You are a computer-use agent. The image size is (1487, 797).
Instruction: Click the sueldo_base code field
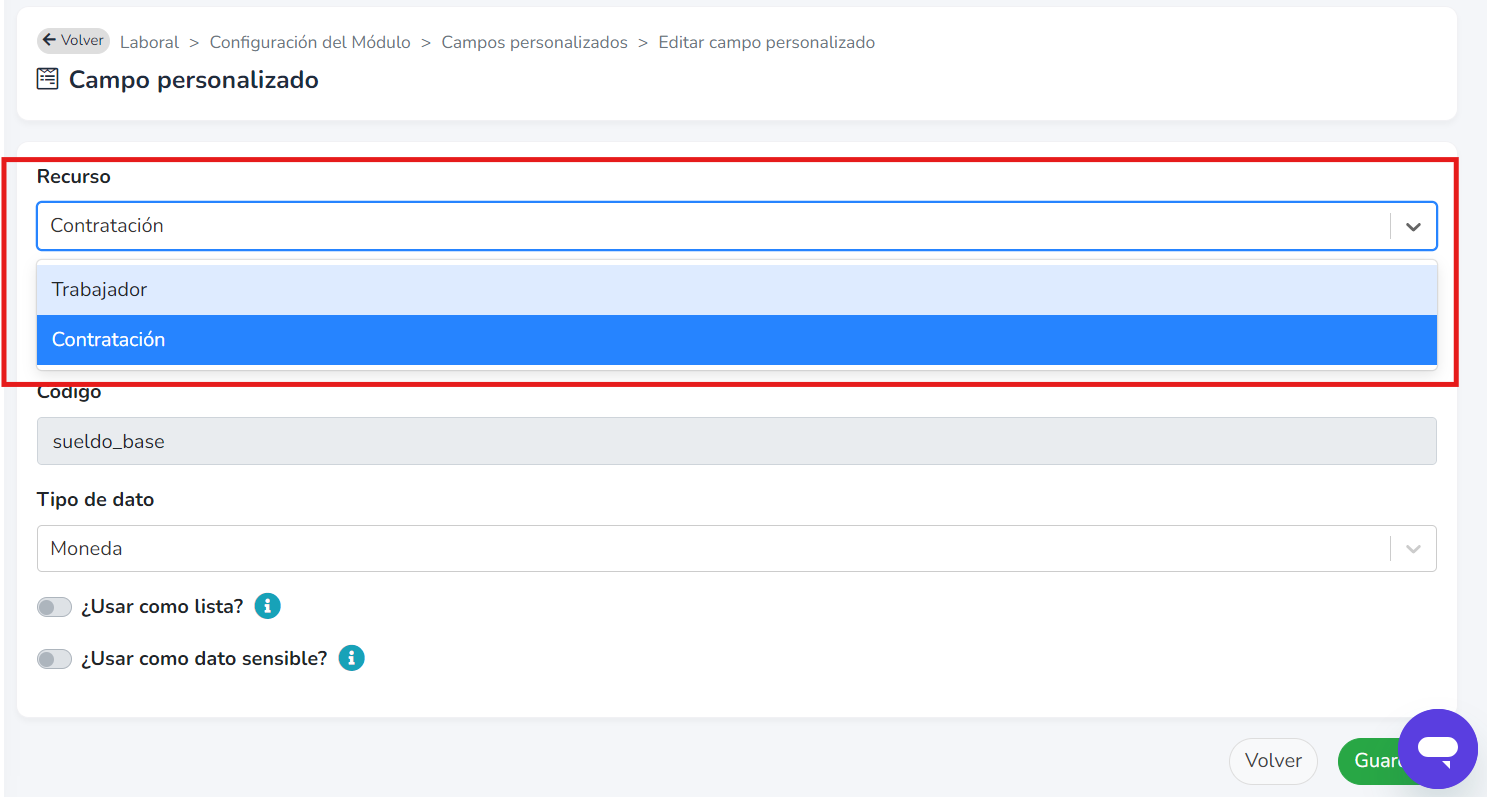coord(736,441)
